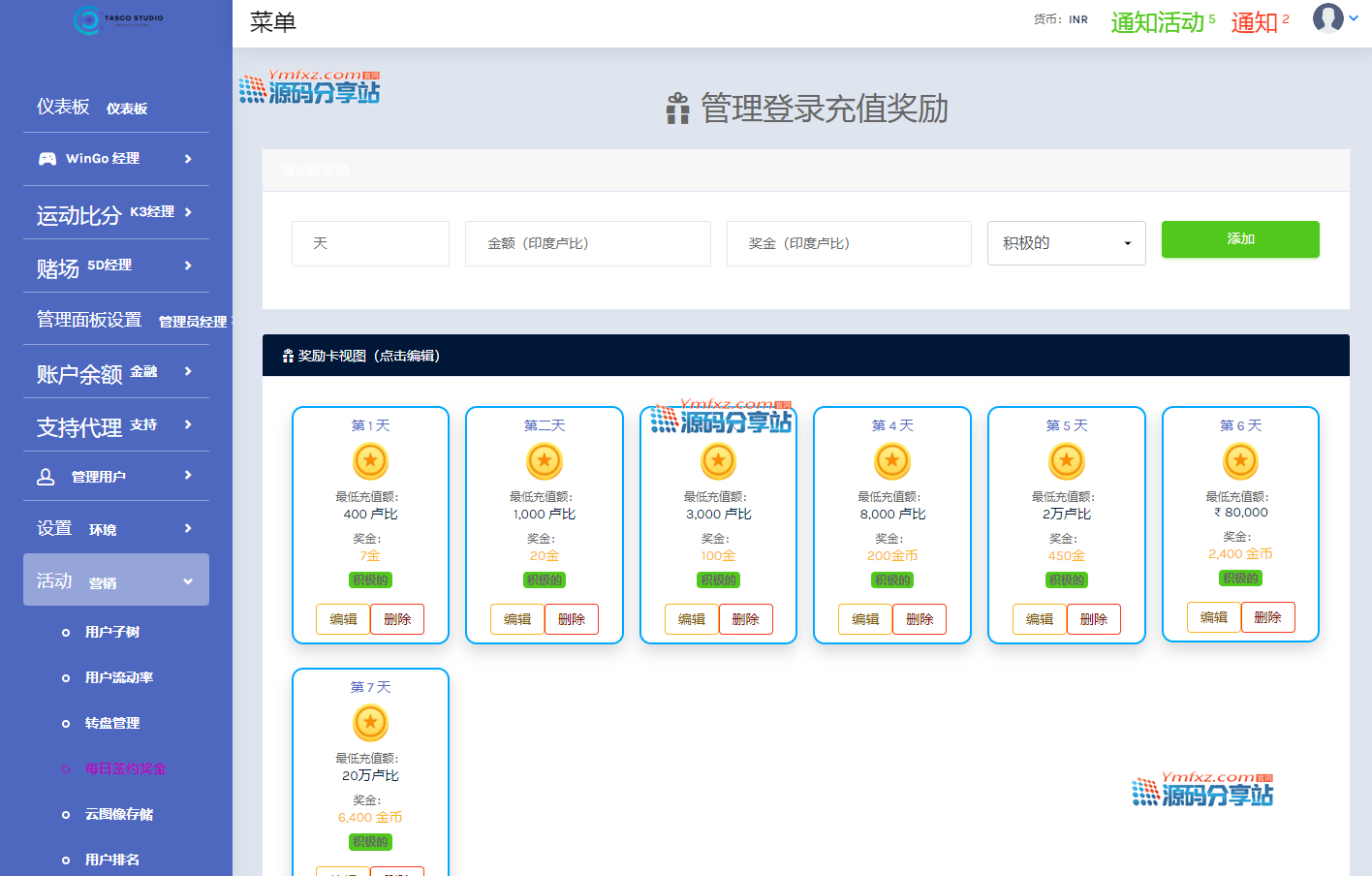Click the Day 1 gold coin icon

pos(370,461)
